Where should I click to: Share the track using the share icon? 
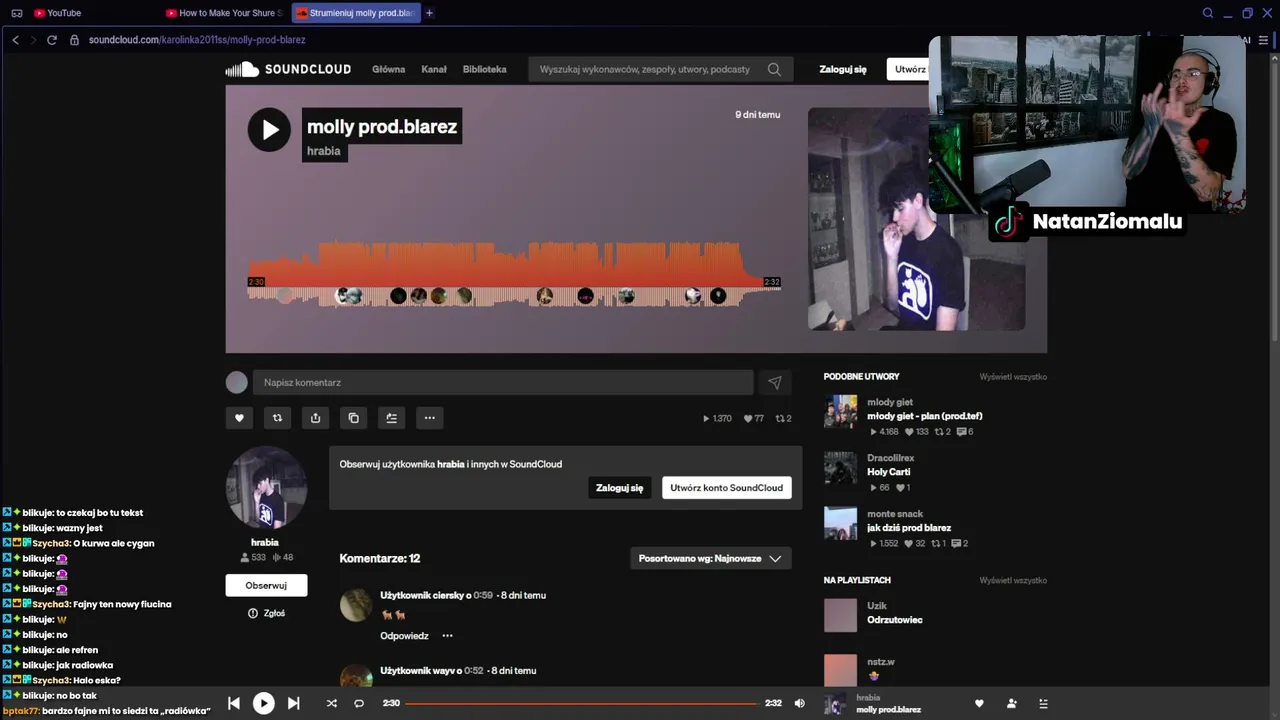(315, 418)
